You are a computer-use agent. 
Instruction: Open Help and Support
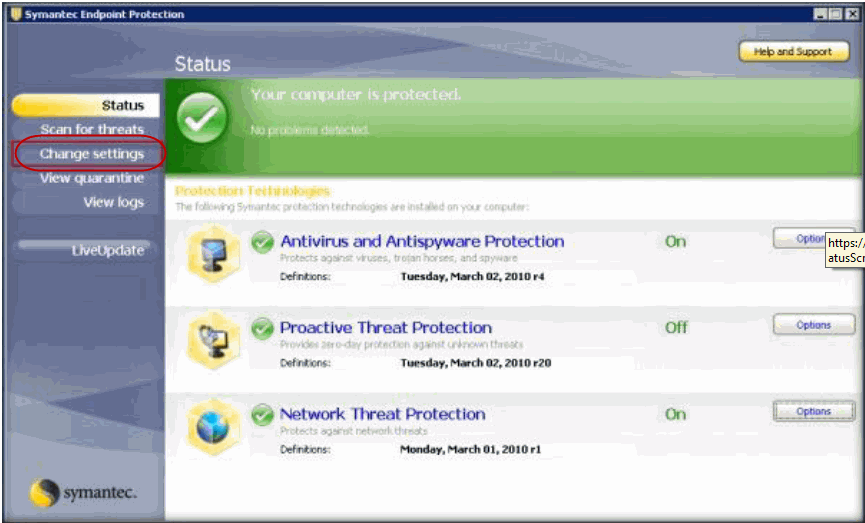click(793, 52)
